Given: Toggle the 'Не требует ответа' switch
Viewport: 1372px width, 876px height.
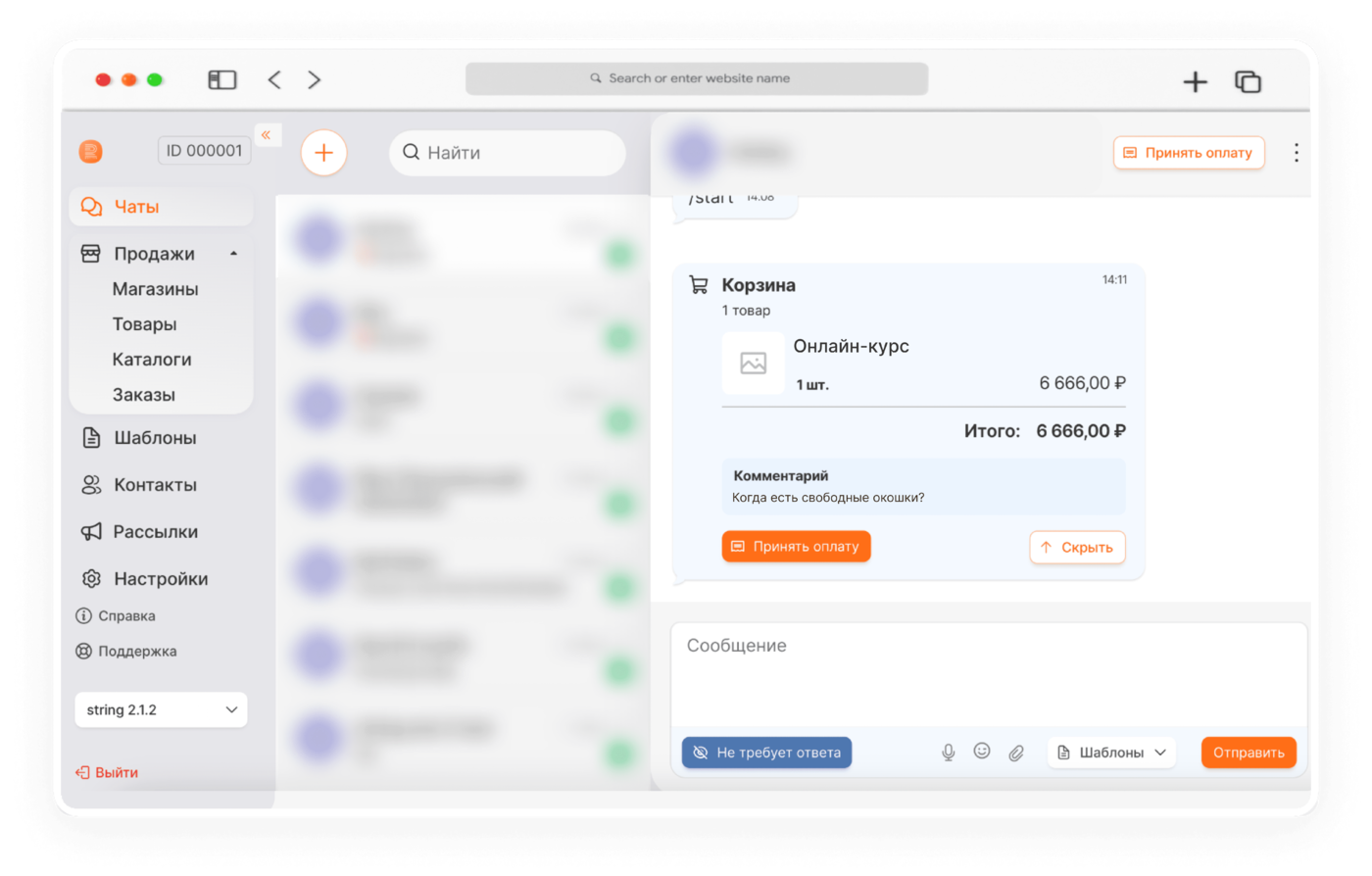Looking at the screenshot, I should 766,753.
